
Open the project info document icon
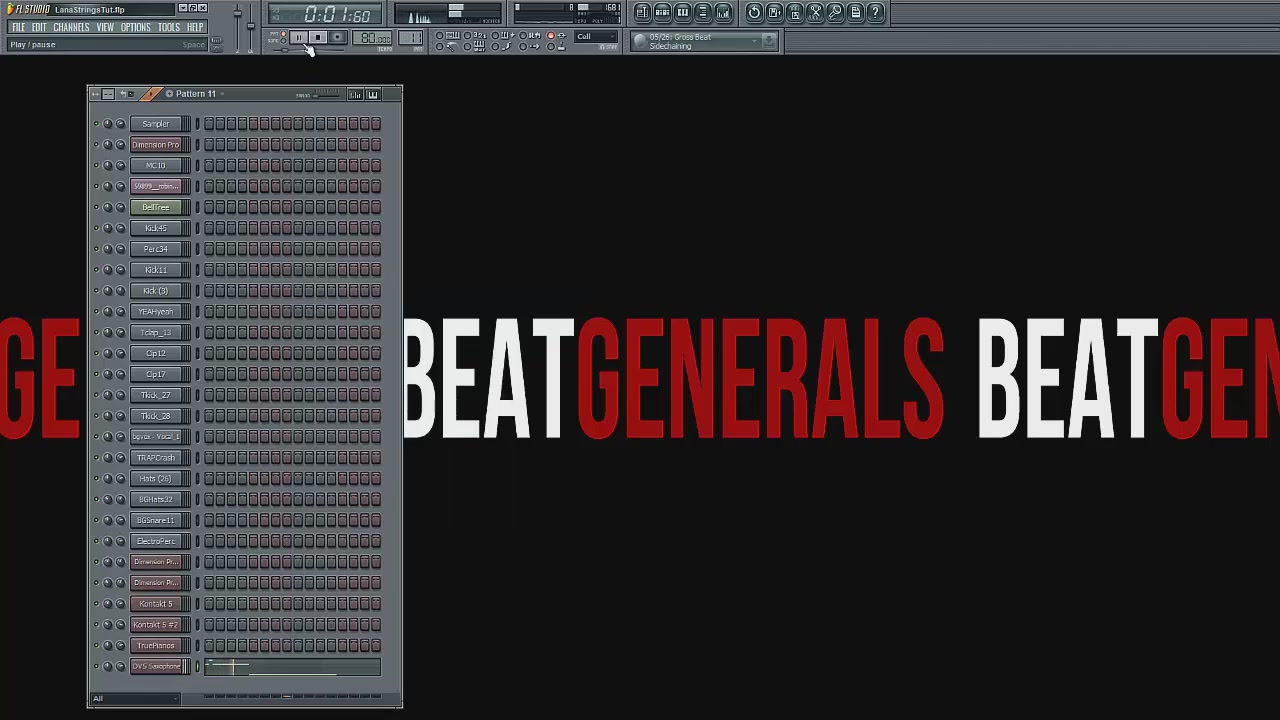click(856, 12)
